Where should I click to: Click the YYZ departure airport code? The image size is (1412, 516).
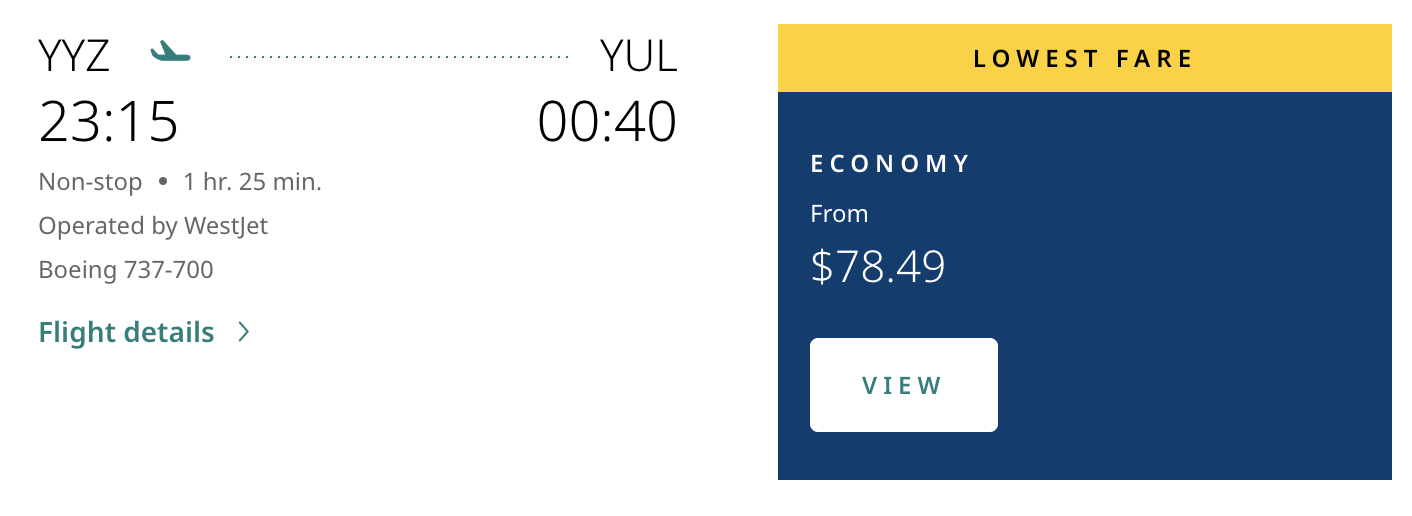click(x=74, y=56)
